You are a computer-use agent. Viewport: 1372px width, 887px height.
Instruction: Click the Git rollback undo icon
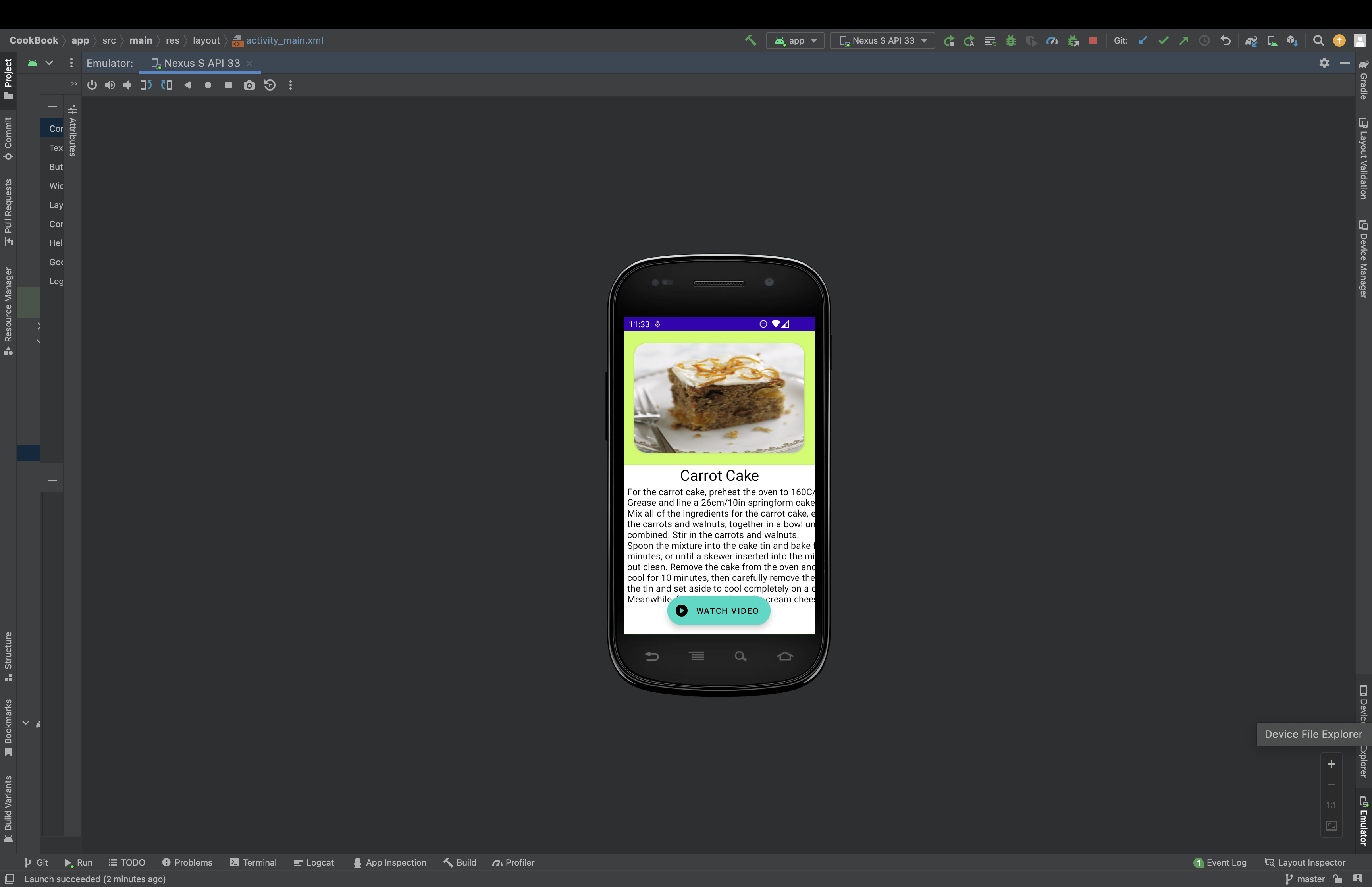click(1225, 40)
